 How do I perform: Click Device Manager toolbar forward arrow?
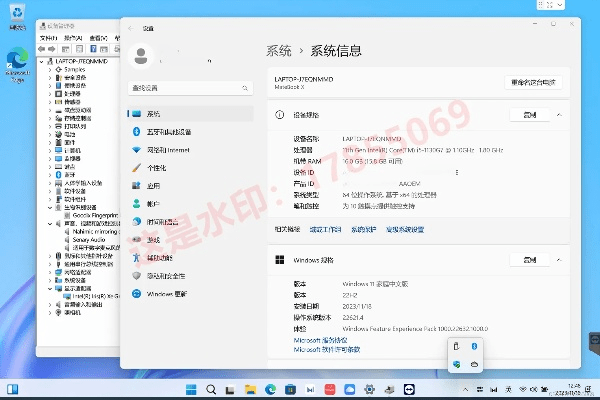pos(51,49)
